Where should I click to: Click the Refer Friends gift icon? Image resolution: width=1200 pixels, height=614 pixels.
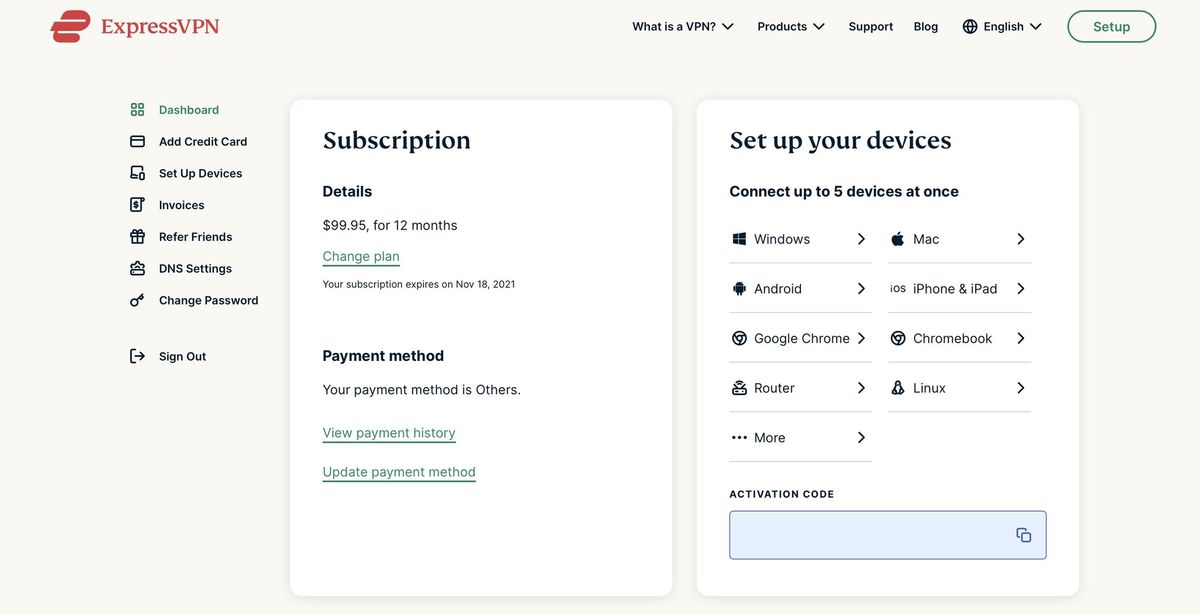pos(138,237)
